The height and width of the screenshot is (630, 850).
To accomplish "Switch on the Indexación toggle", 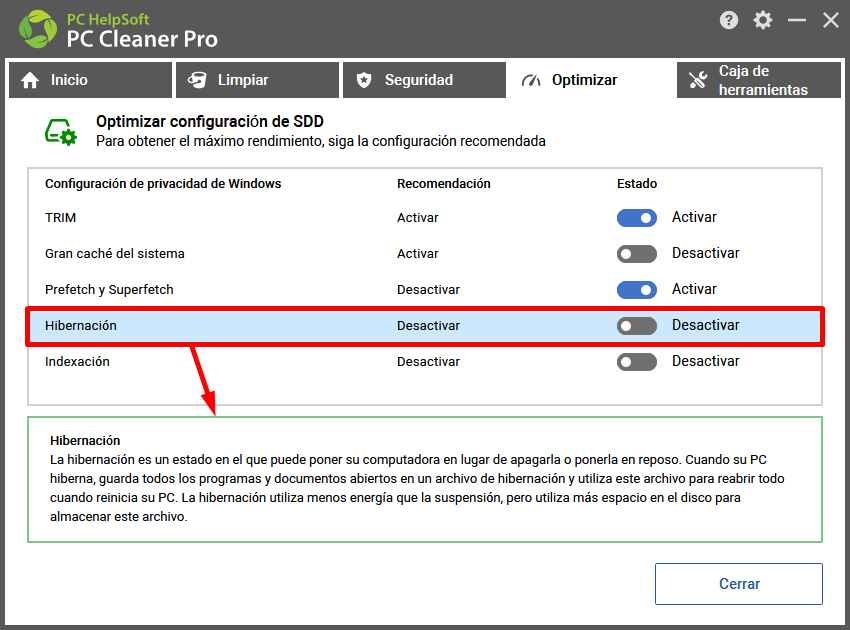I will pos(636,362).
